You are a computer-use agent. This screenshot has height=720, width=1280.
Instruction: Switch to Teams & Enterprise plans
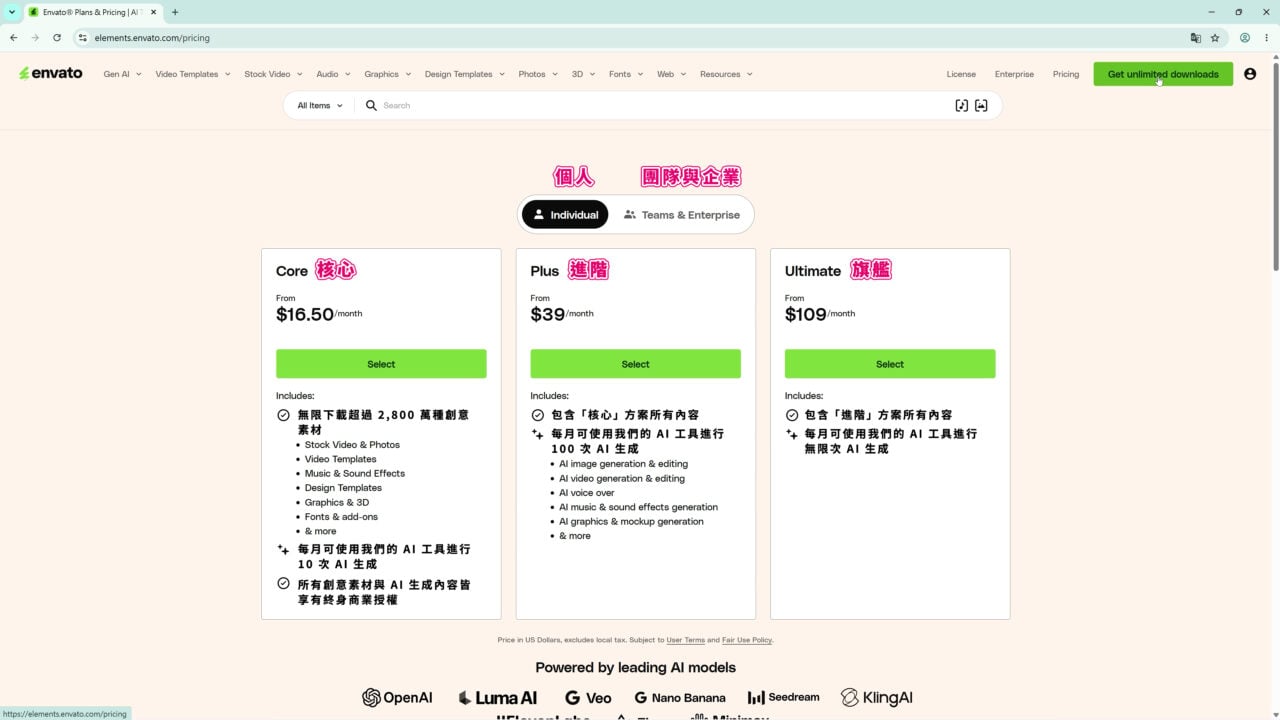(681, 214)
